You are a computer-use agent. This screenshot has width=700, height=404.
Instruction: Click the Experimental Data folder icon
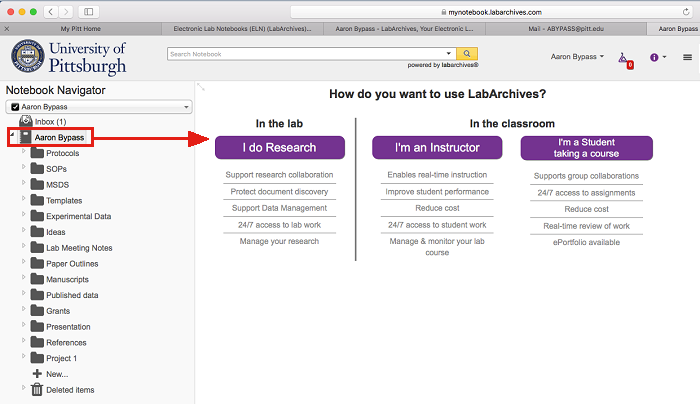pyautogui.click(x=37, y=216)
